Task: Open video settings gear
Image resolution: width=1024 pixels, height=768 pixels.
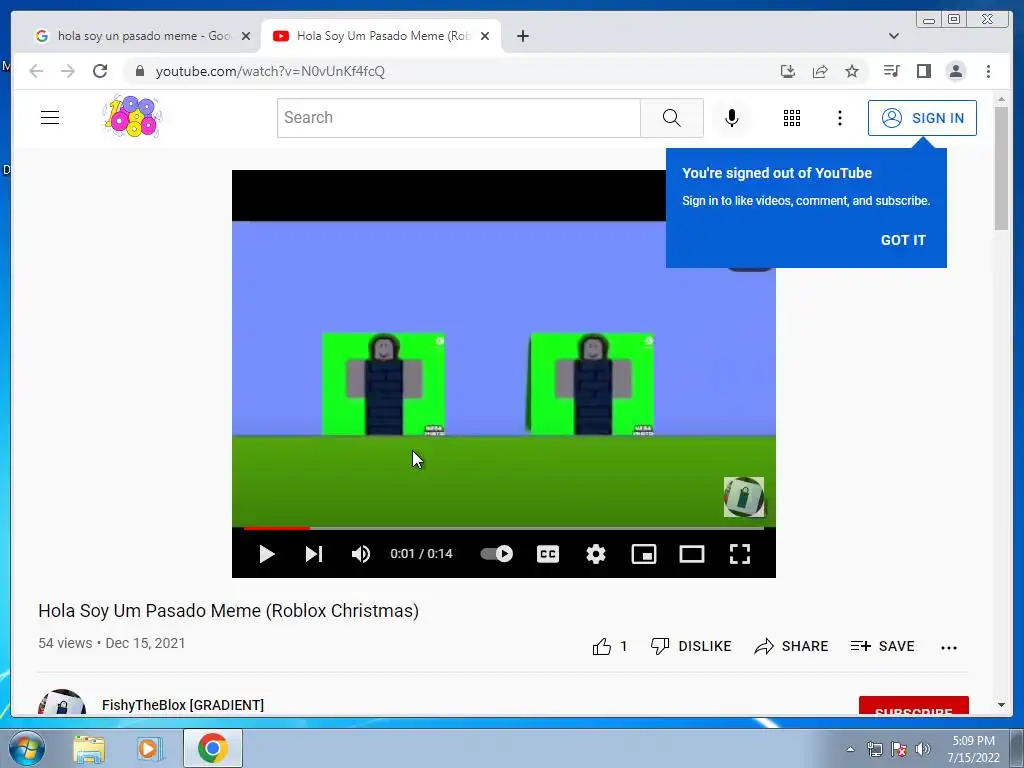Action: coord(596,554)
